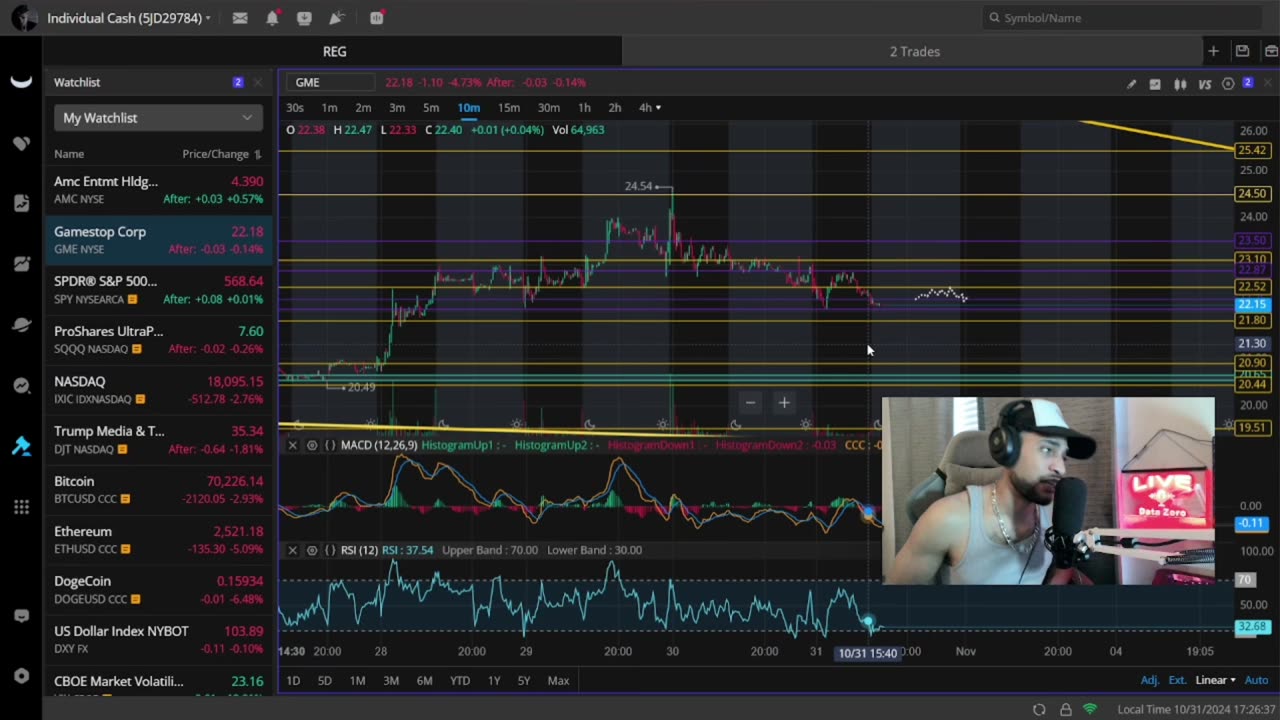Select Bitcoin in the watchlist

158,490
